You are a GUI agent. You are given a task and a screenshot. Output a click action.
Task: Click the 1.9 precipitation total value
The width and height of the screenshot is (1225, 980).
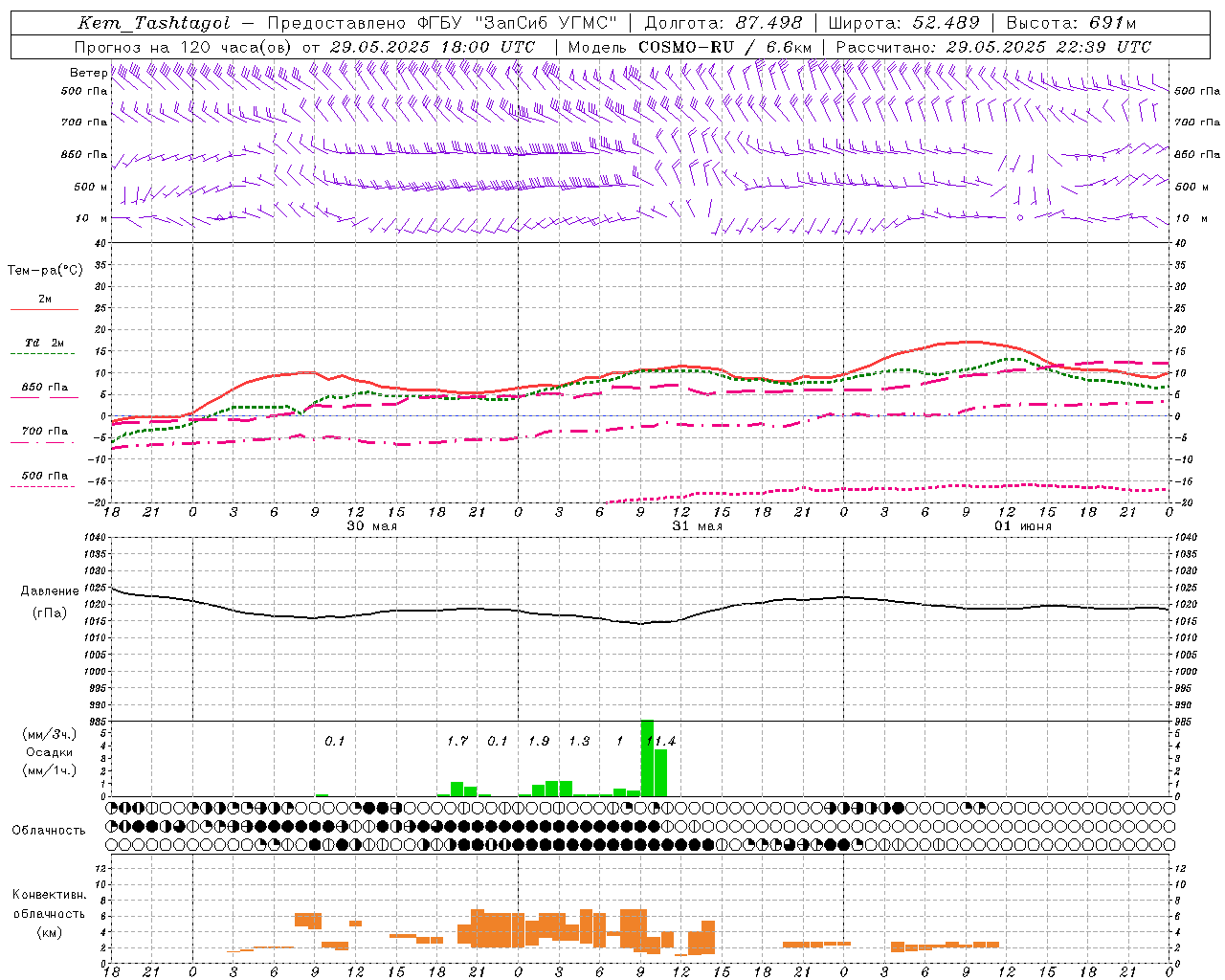[539, 742]
